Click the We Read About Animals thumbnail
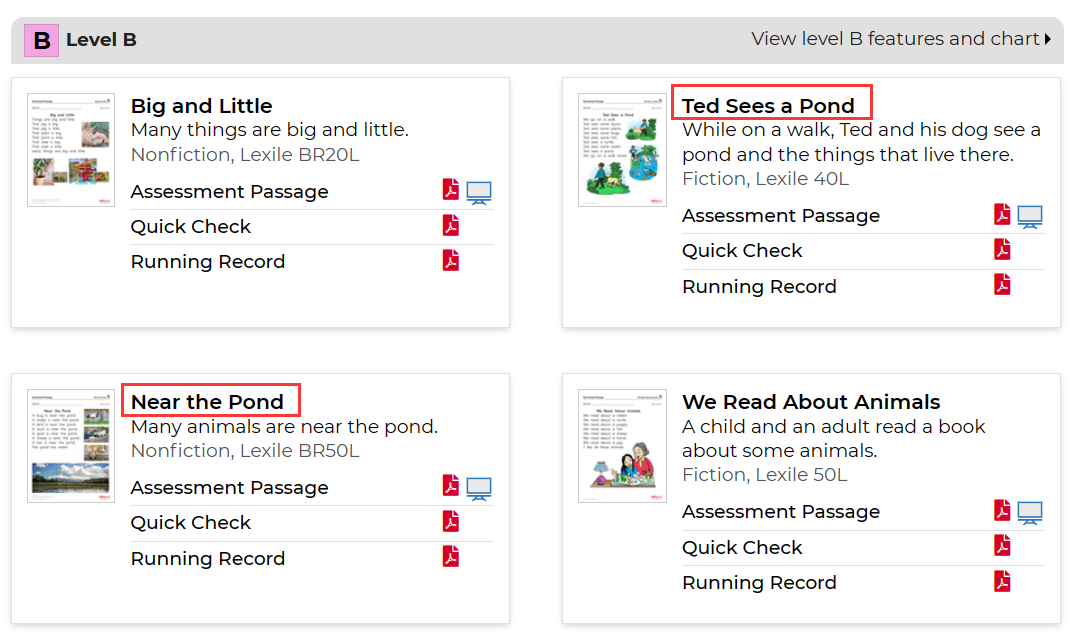 coord(622,446)
